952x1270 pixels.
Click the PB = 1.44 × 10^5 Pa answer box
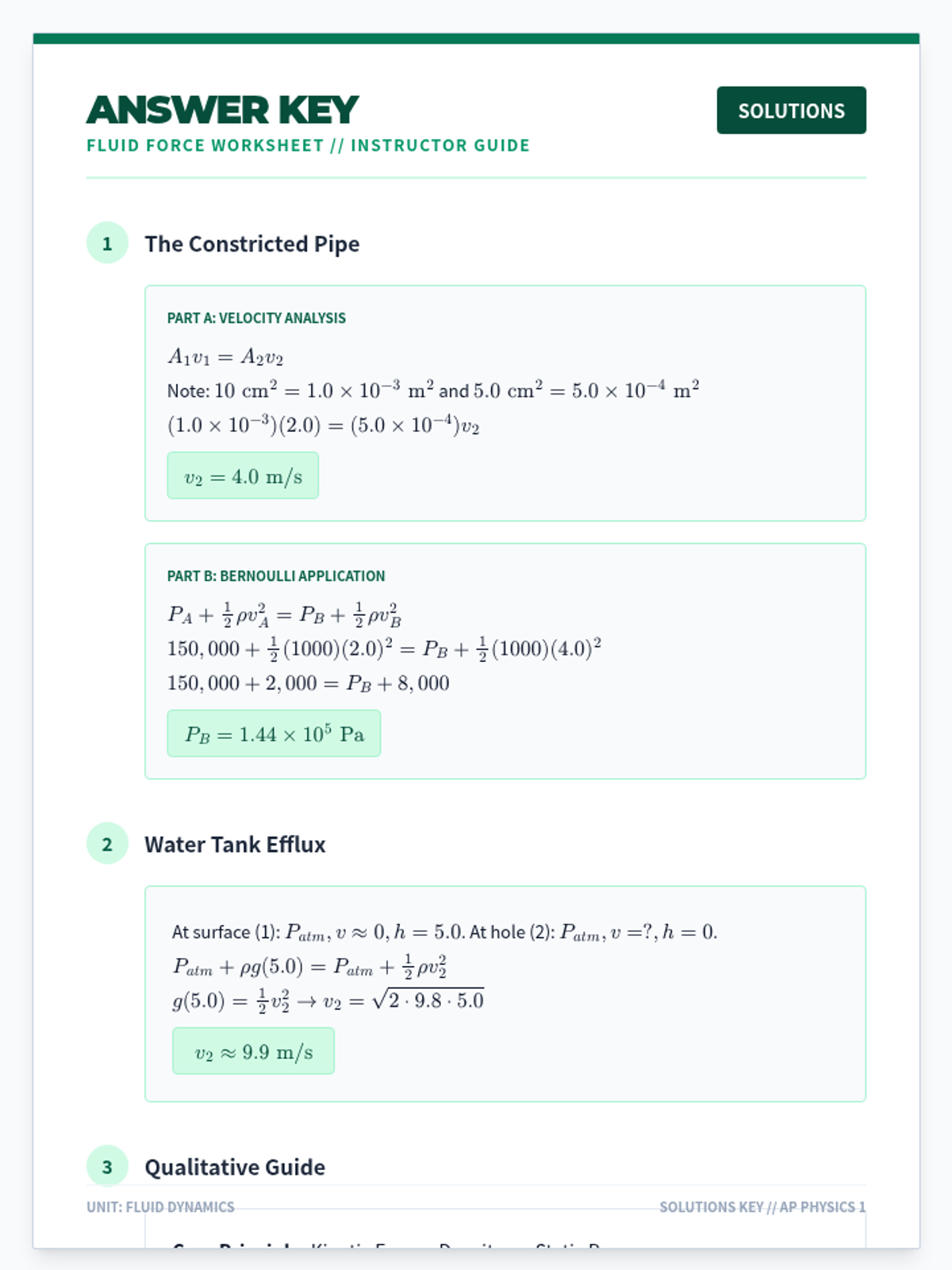point(274,734)
